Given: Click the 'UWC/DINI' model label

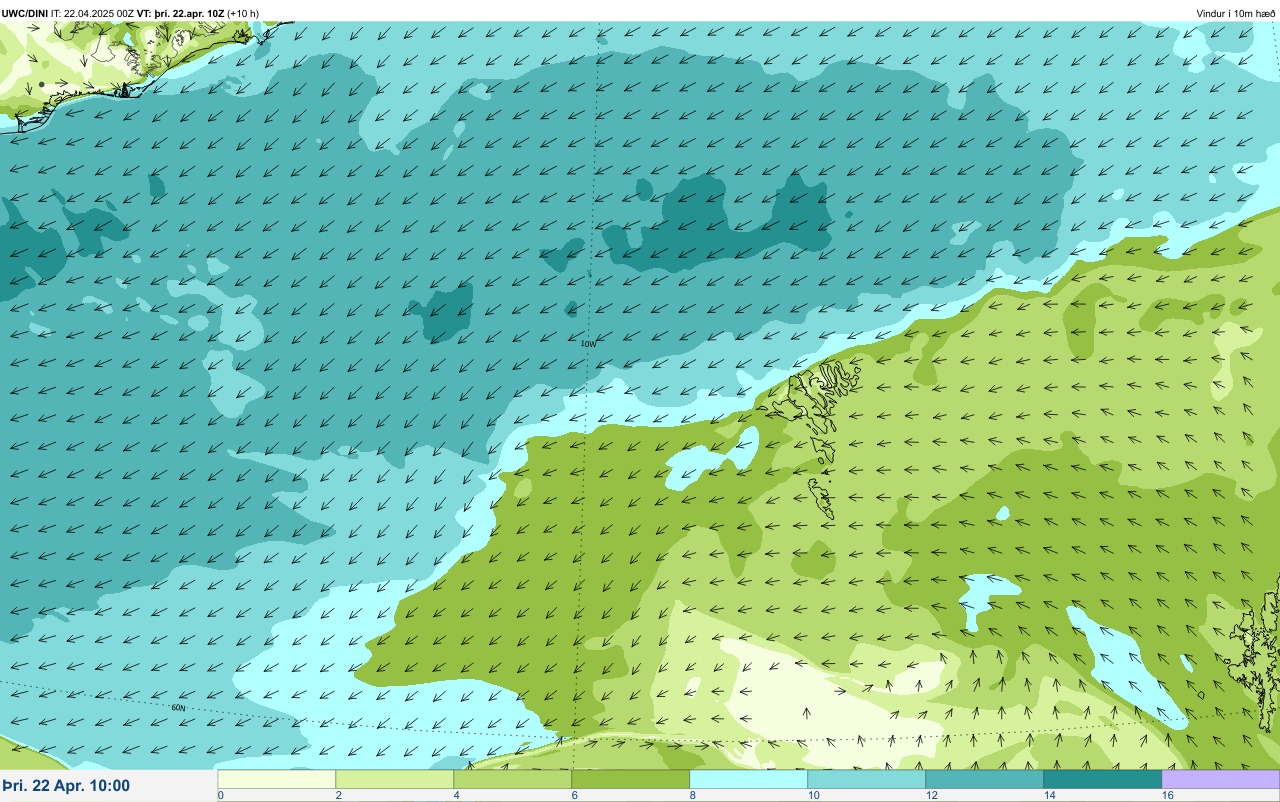Looking at the screenshot, I should point(25,13).
